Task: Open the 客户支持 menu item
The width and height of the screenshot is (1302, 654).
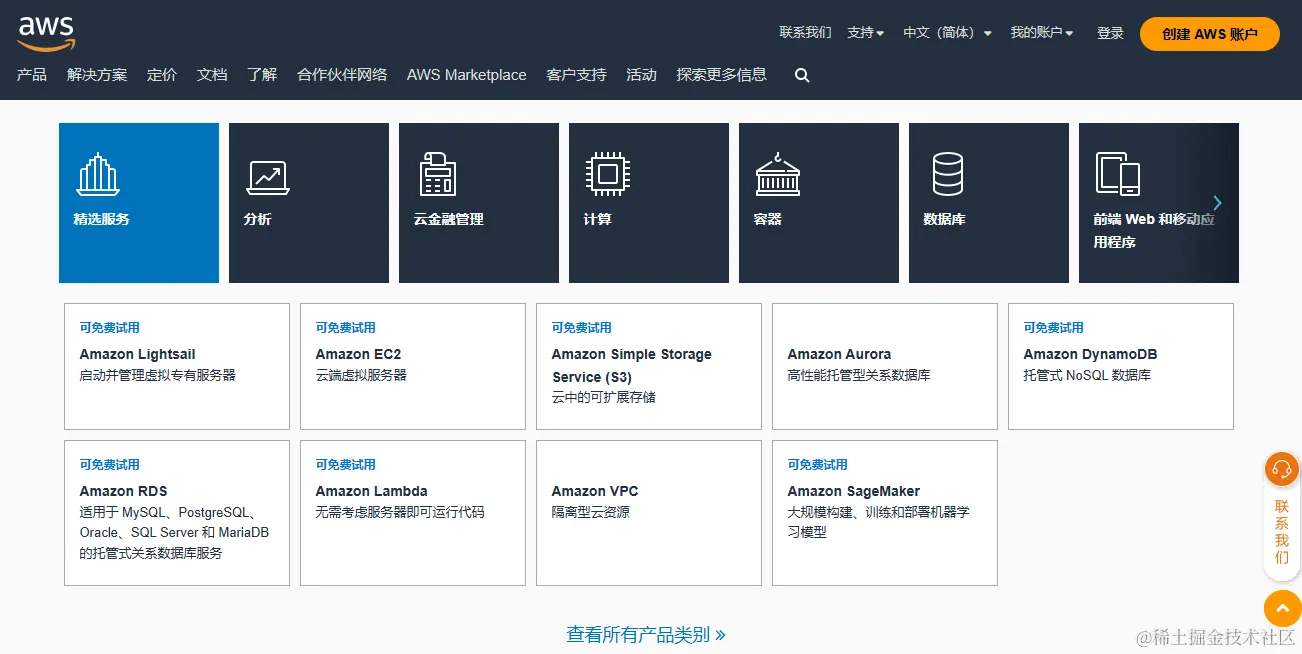Action: 576,75
